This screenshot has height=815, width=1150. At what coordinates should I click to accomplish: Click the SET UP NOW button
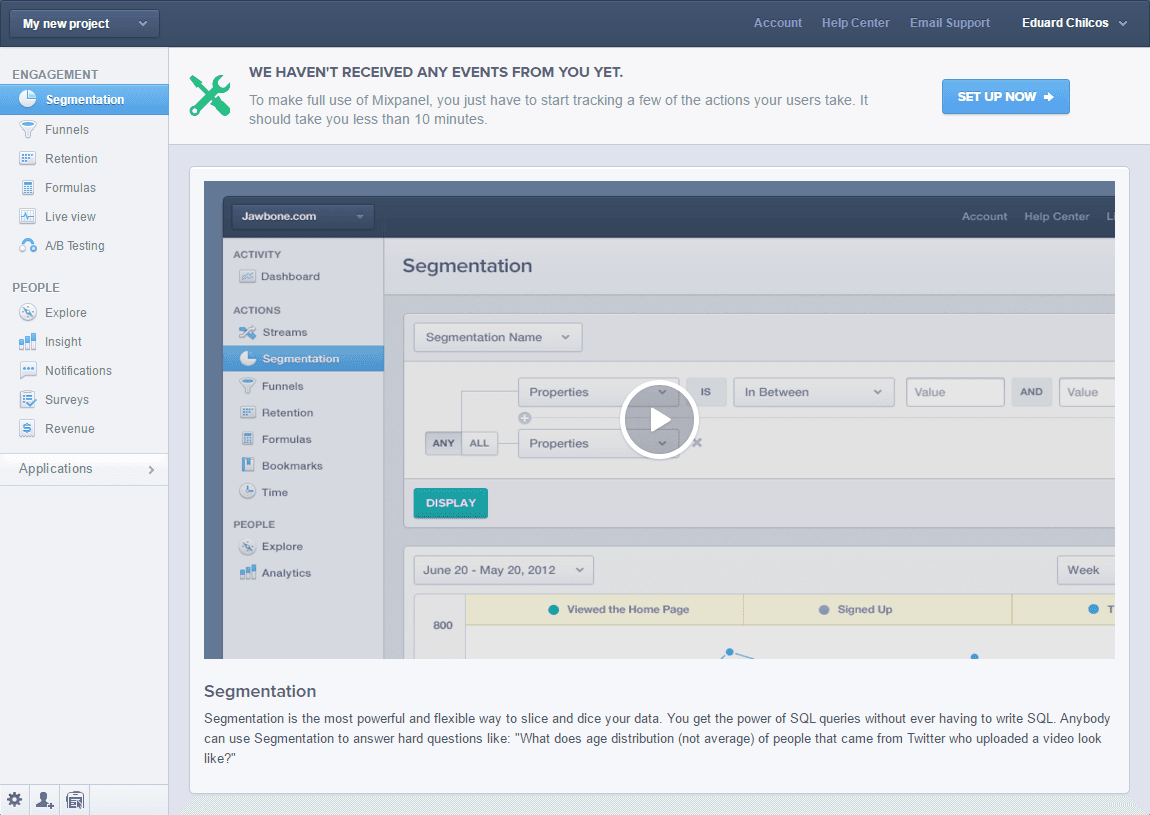pos(1005,96)
